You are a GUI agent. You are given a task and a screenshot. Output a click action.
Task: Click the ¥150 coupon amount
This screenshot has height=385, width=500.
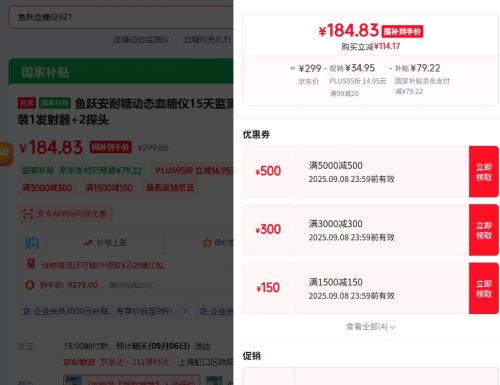click(268, 288)
